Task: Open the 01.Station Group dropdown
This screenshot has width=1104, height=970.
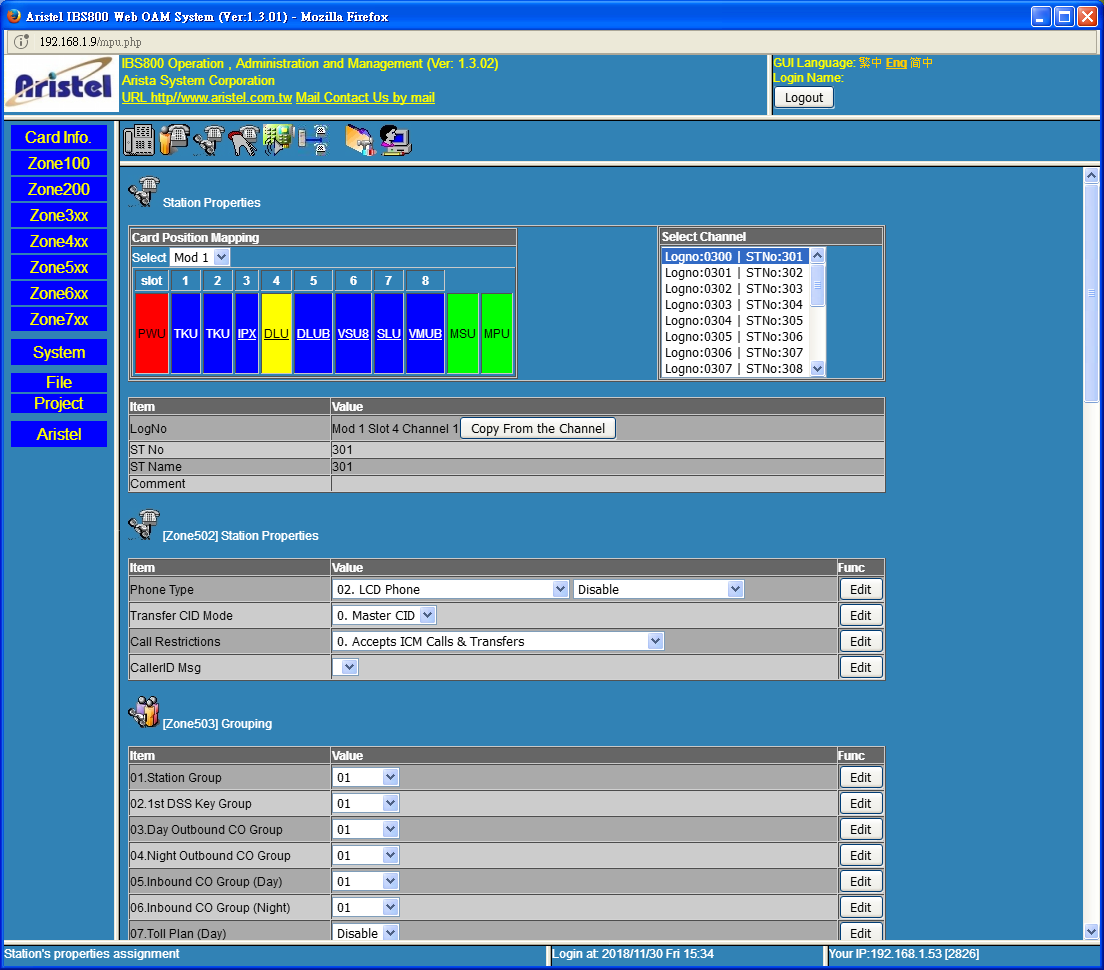Action: [365, 777]
